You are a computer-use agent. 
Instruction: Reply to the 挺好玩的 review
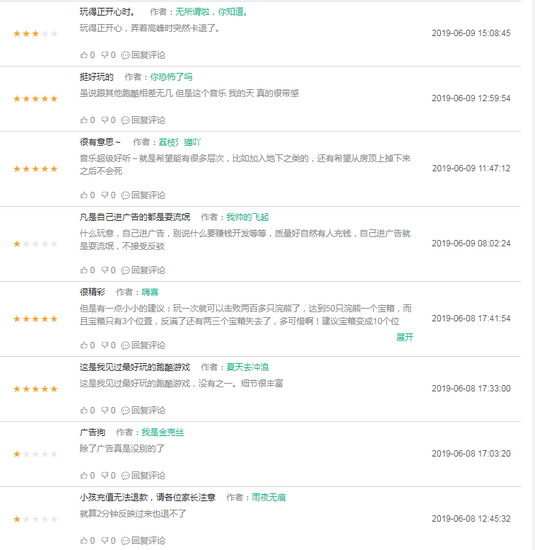point(143,120)
